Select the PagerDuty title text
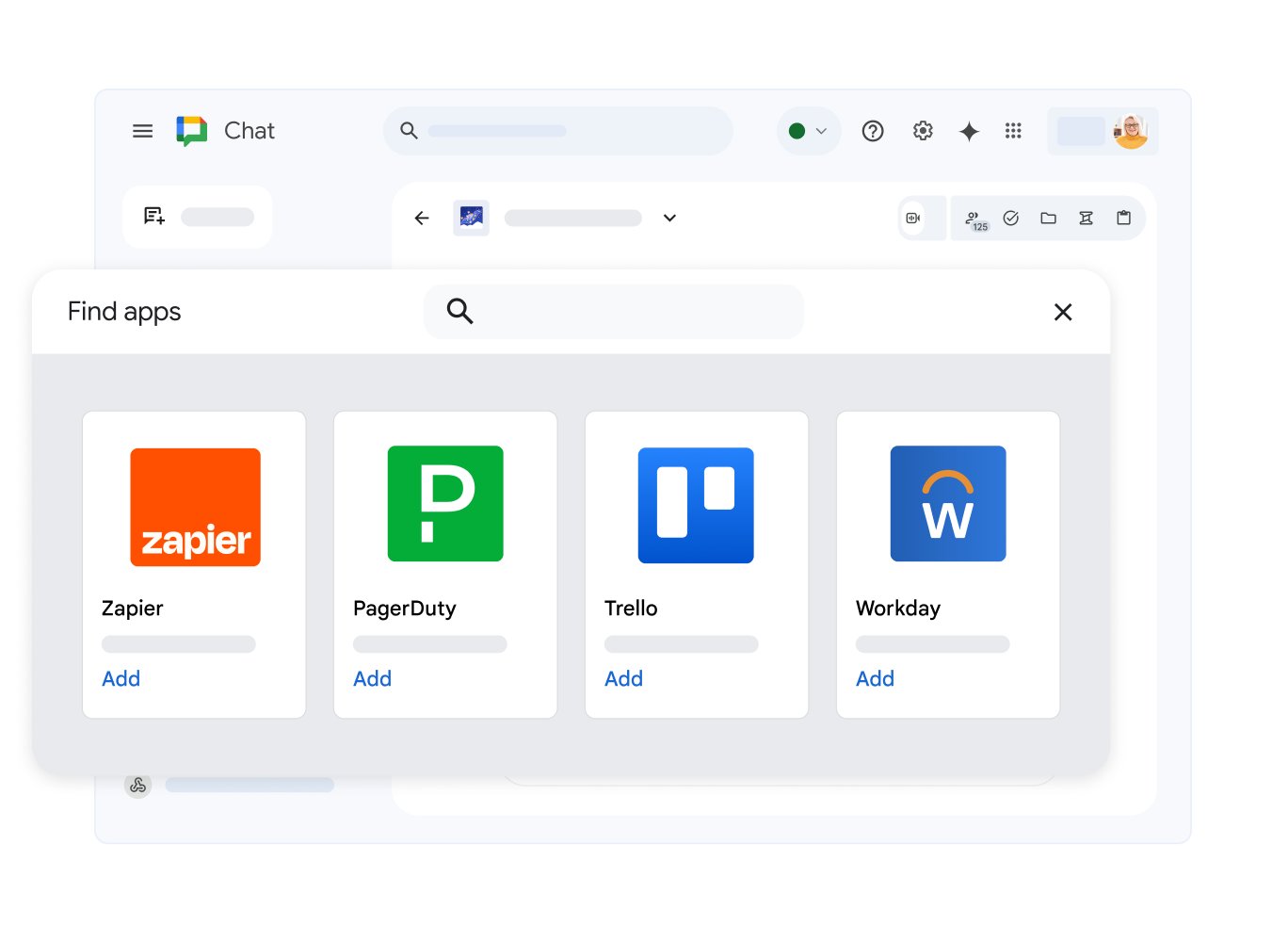1288x942 pixels. 404,609
